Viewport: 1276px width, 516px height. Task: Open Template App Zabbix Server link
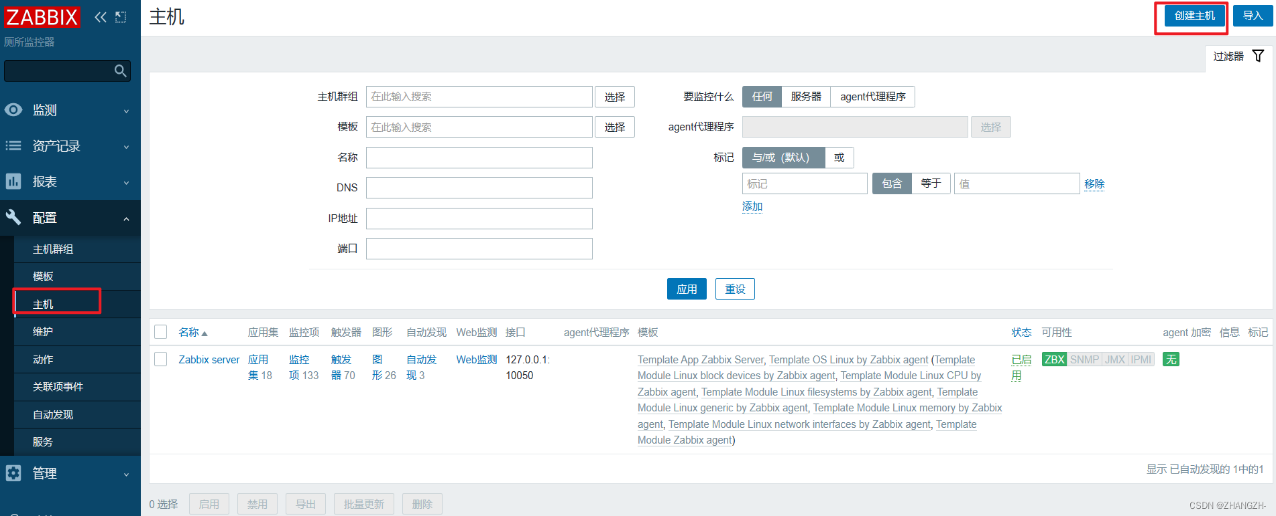tap(701, 359)
